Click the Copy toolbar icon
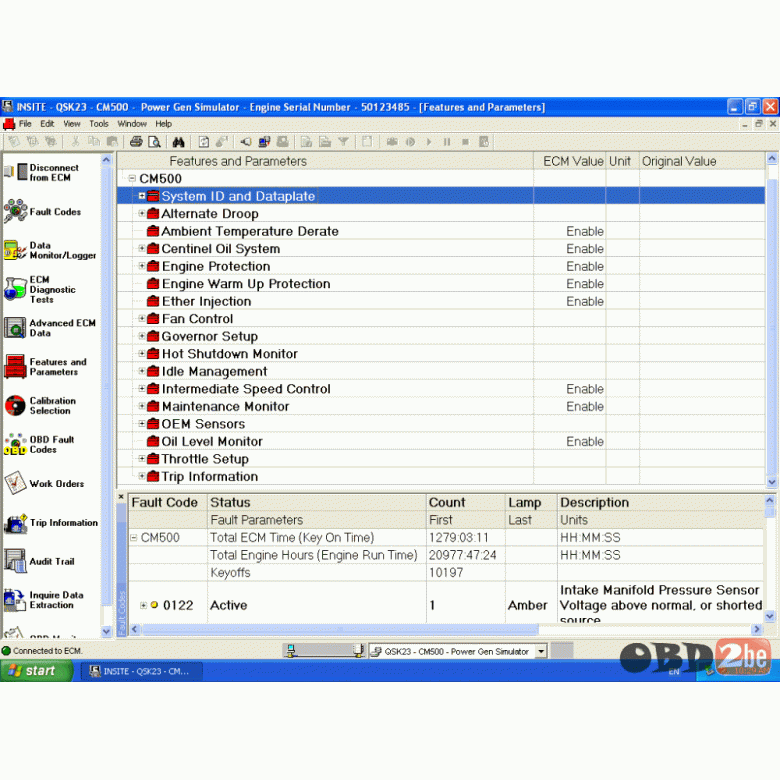 click(94, 142)
